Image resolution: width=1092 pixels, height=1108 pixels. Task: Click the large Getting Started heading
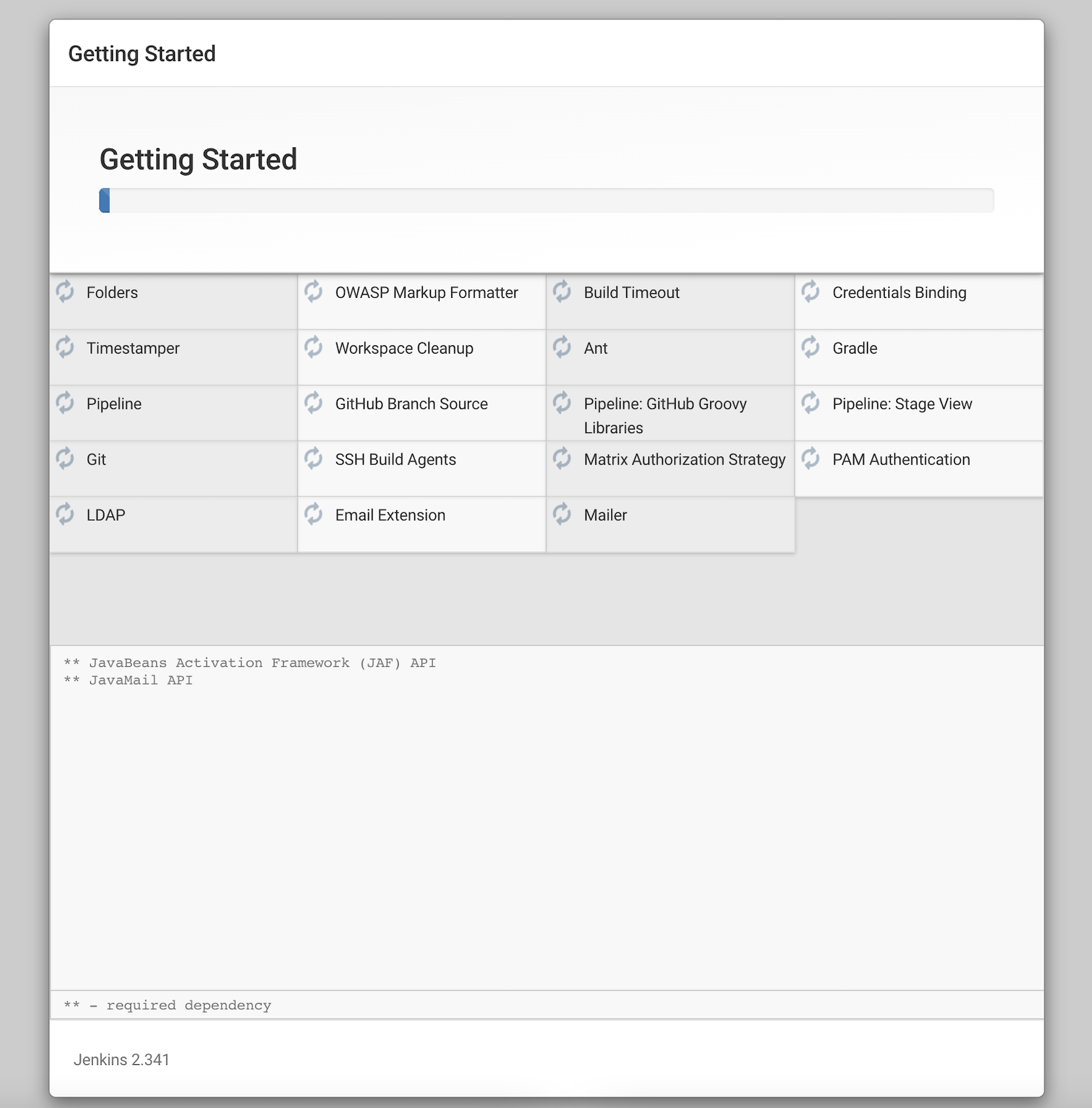[198, 160]
